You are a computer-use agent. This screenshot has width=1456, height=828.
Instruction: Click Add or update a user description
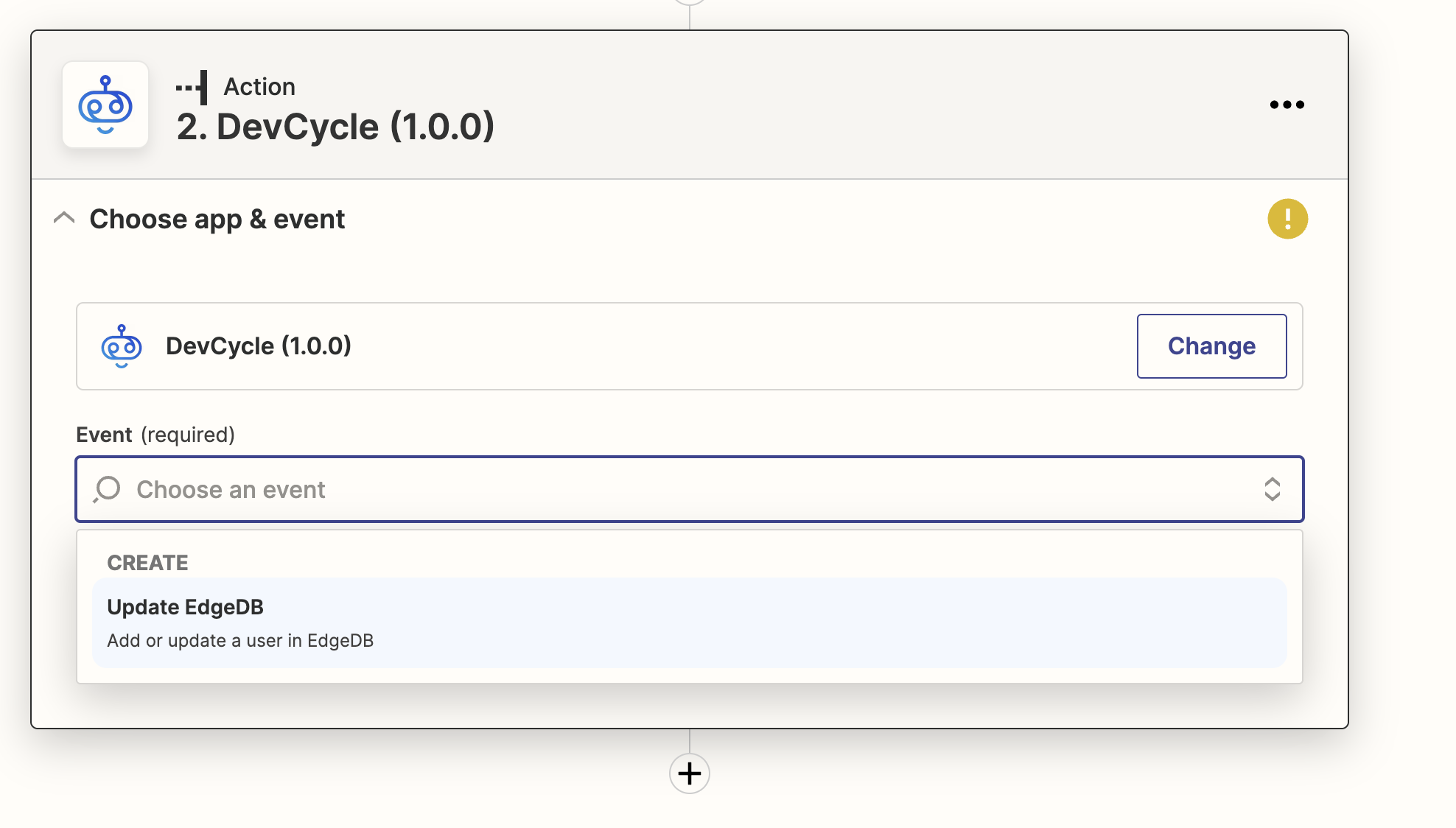(x=240, y=641)
